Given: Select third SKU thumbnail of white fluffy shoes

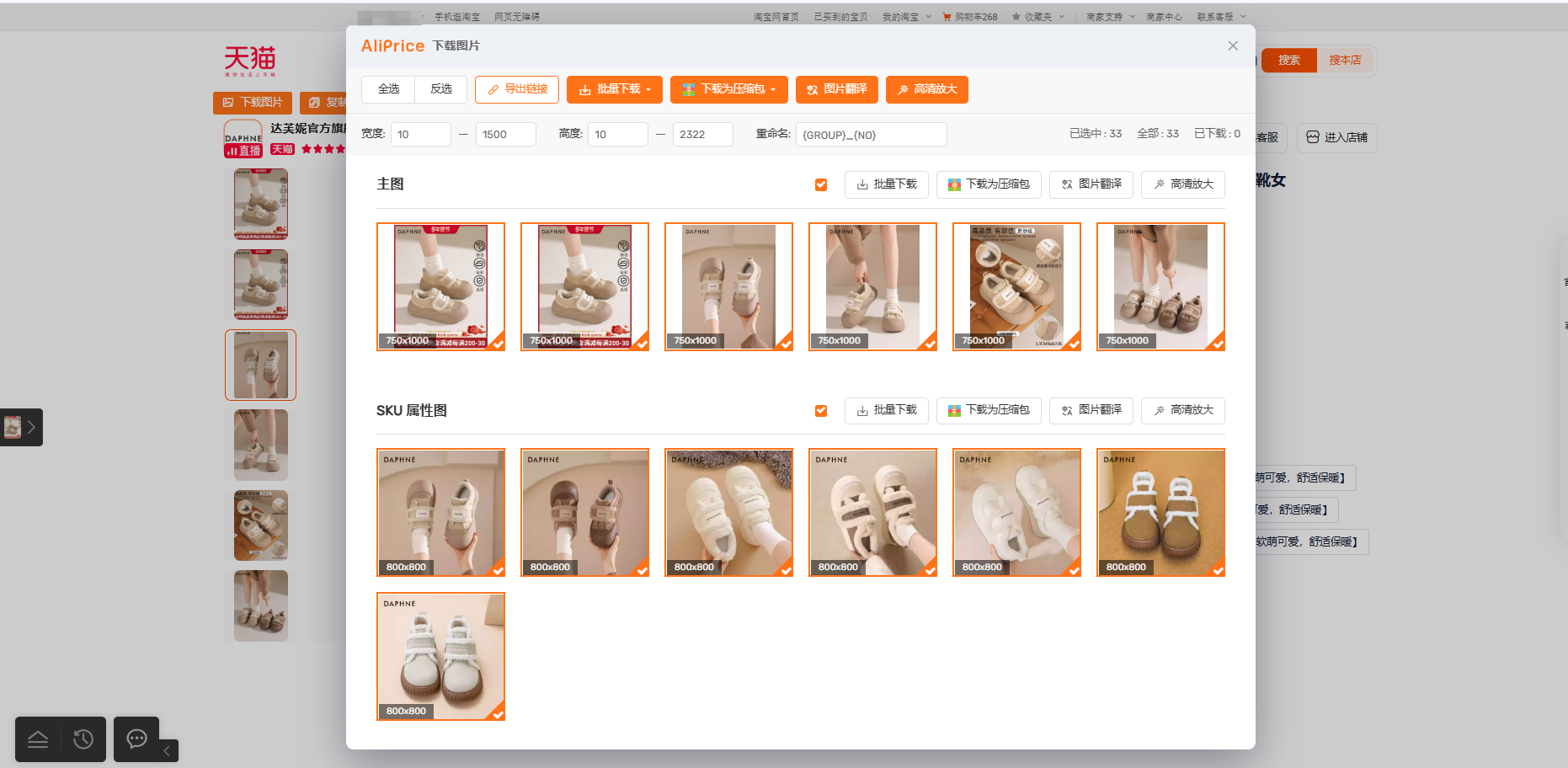Looking at the screenshot, I should point(728,512).
